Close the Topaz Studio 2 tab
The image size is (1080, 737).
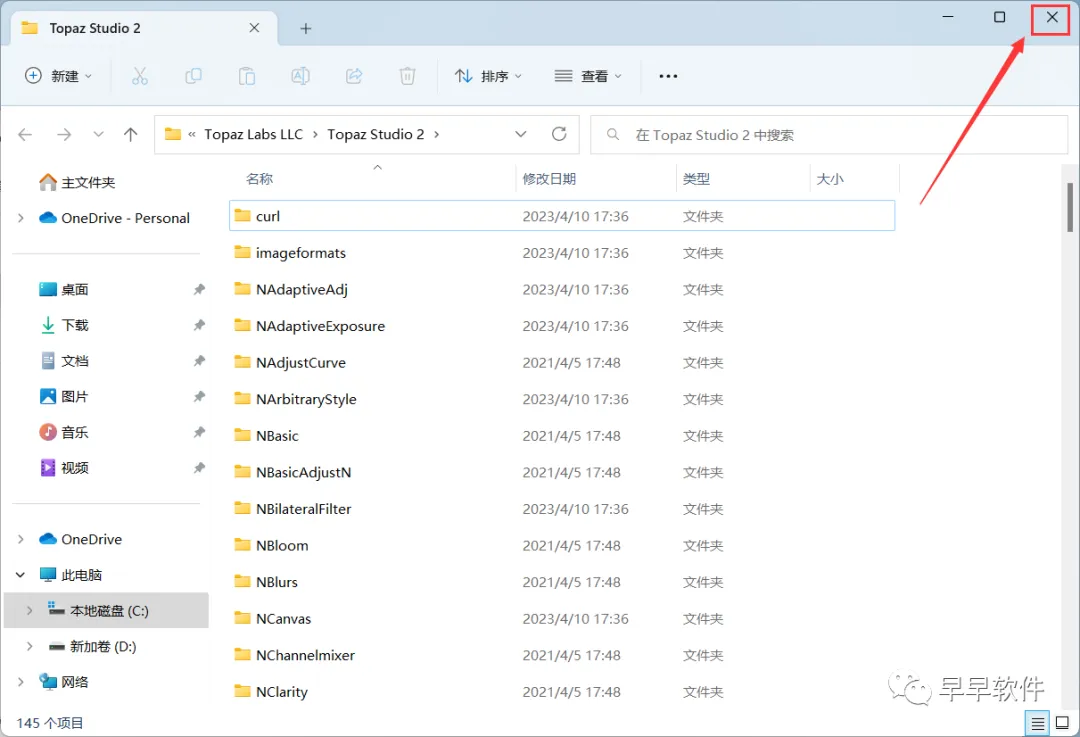254,28
